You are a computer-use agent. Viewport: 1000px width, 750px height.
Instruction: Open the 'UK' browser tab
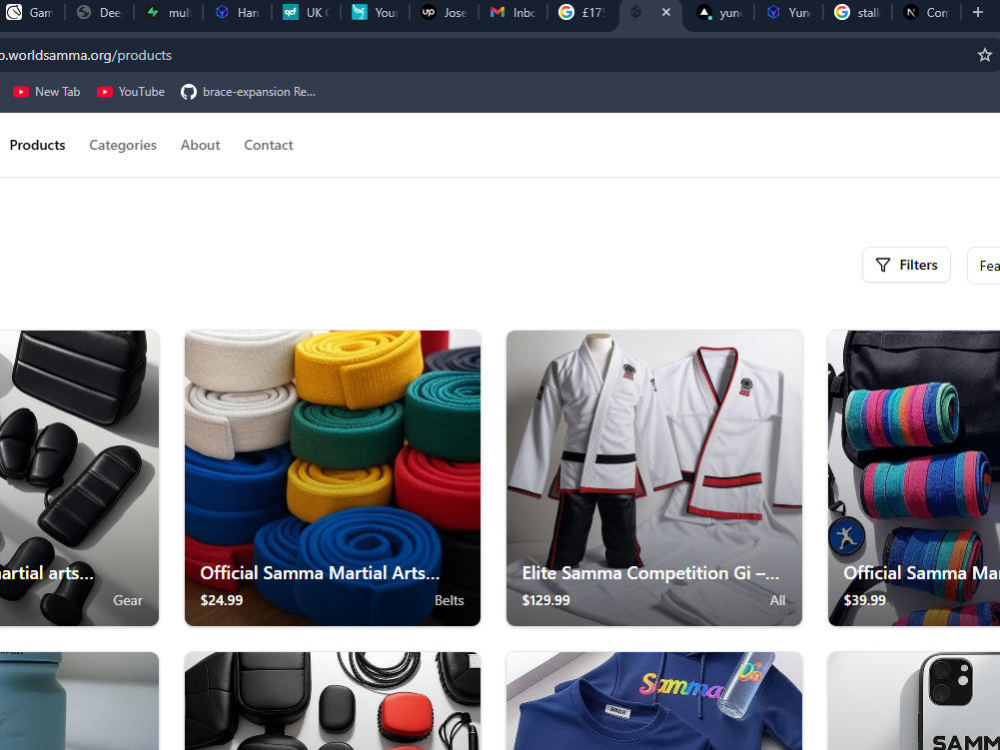click(305, 12)
